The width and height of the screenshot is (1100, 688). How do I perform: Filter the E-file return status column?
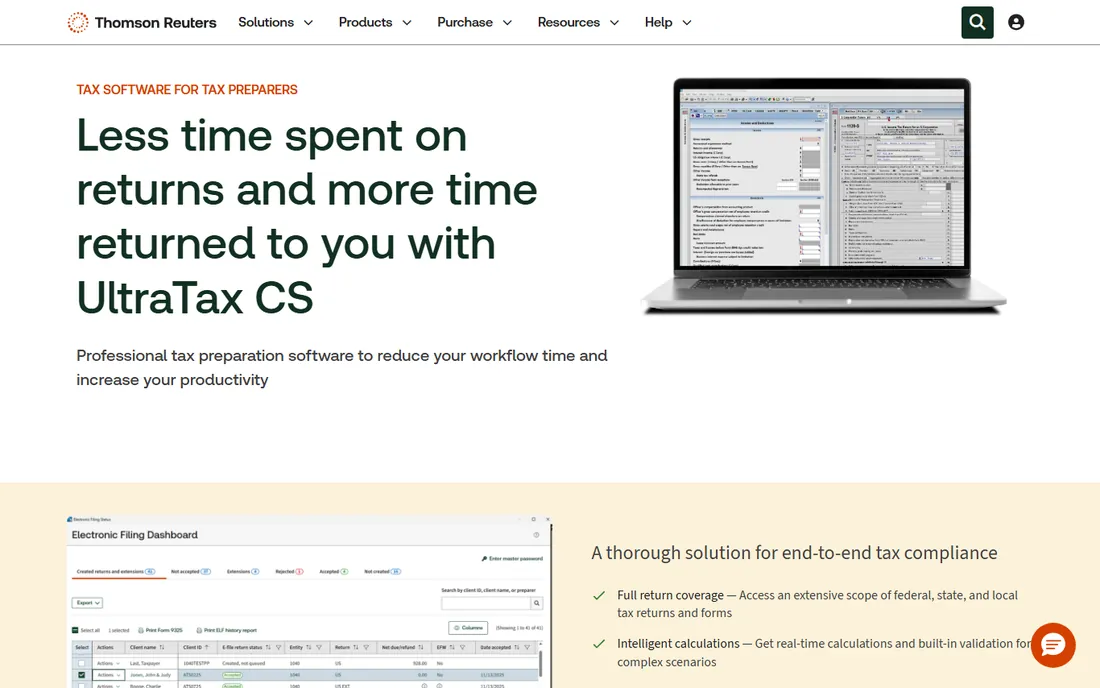tap(279, 647)
